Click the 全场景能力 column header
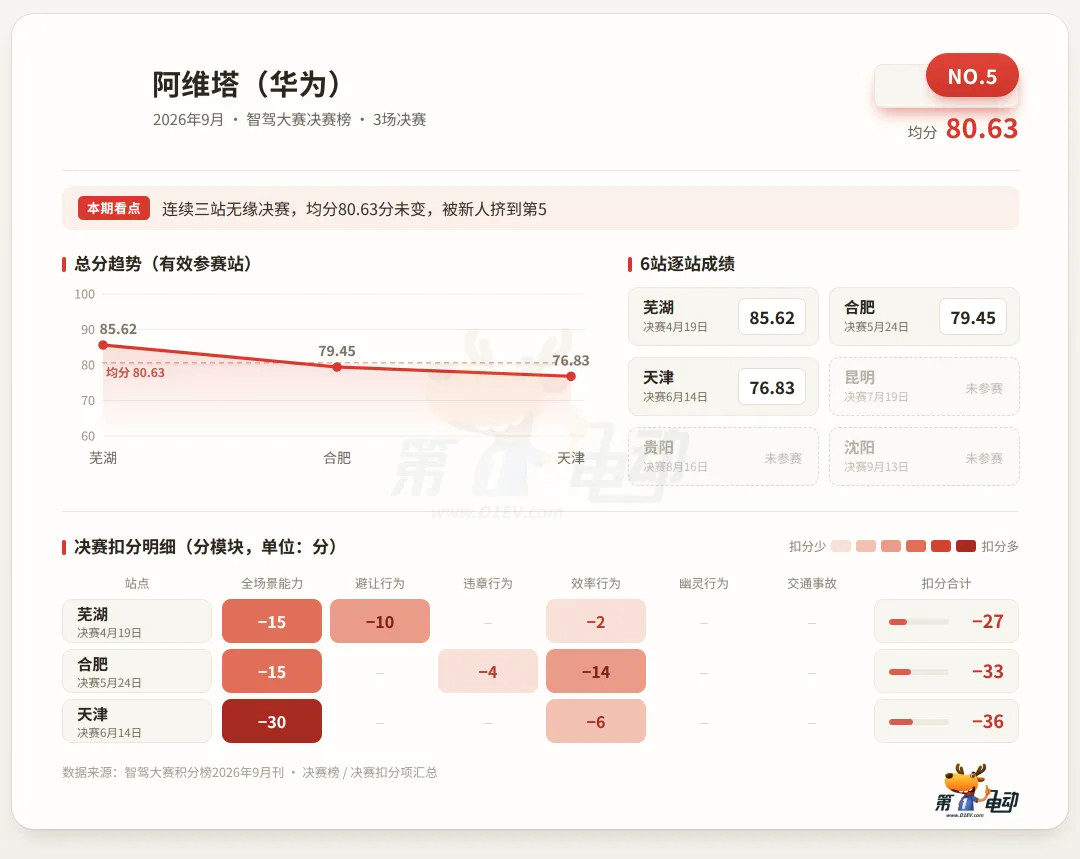The width and height of the screenshot is (1080, 859). (271, 583)
